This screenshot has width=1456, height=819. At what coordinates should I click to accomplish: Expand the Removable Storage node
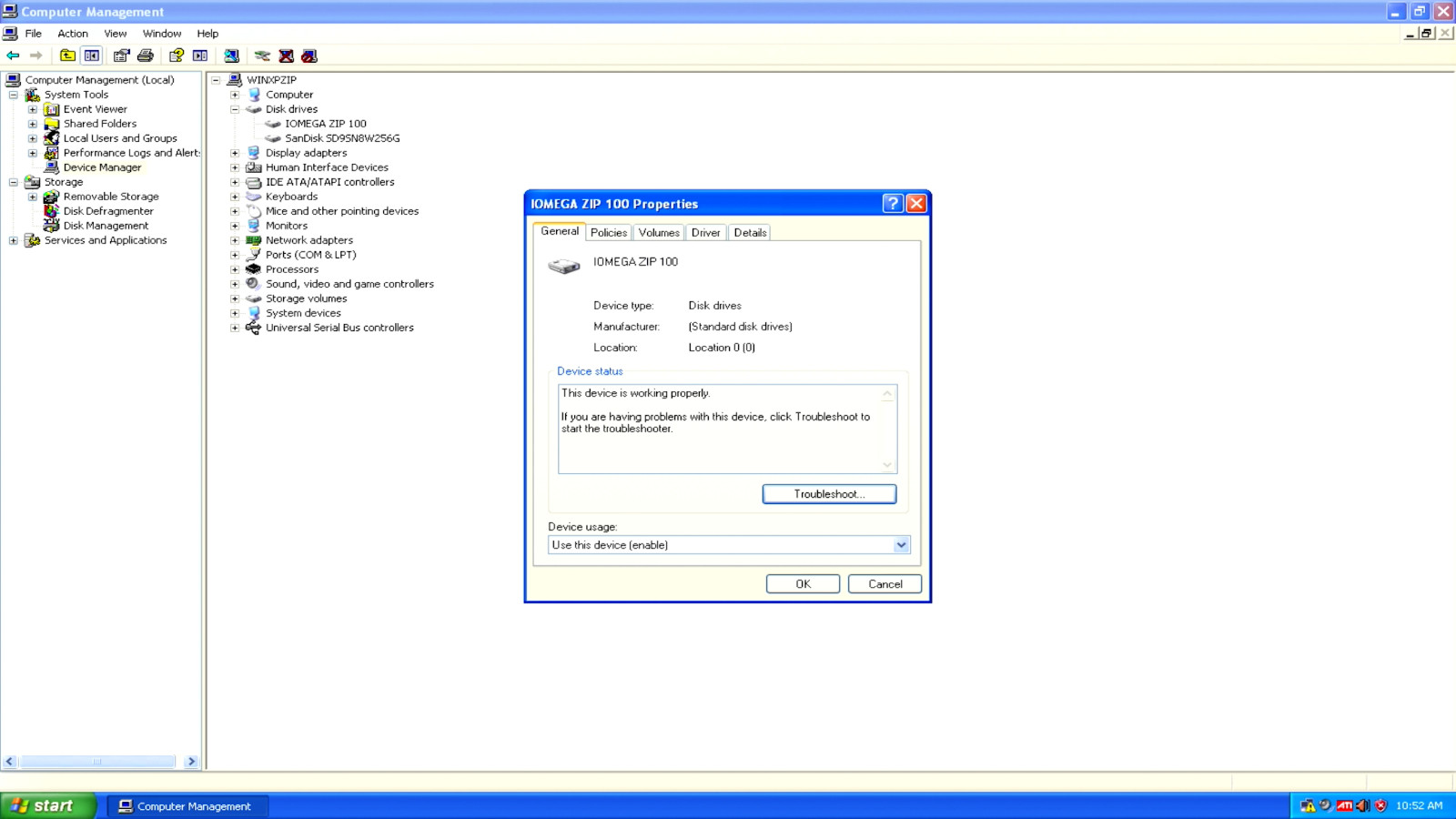tap(33, 197)
